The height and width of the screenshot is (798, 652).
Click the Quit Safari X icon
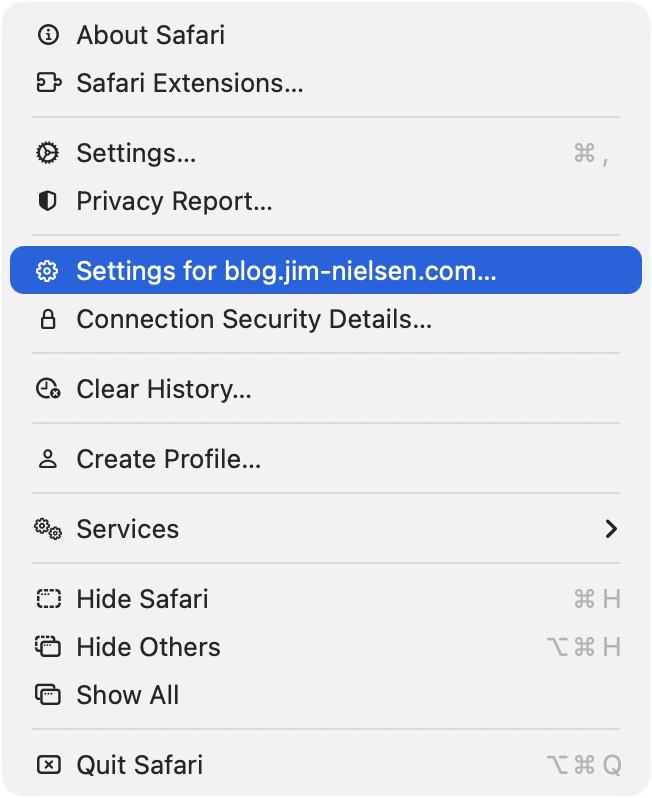pos(47,765)
